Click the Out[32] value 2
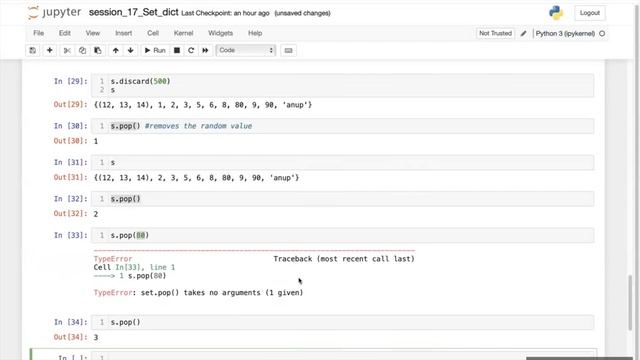 (96, 214)
